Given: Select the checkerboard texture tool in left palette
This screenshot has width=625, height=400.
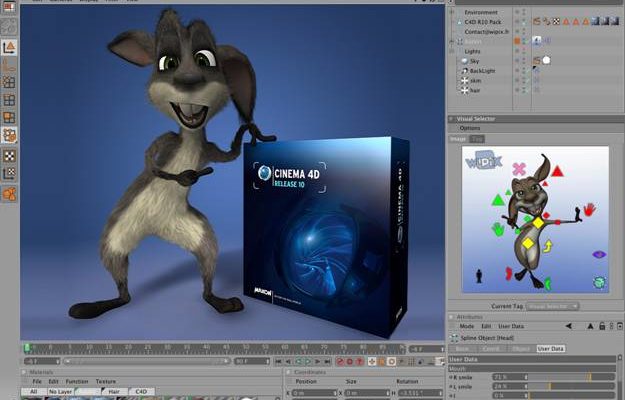Looking at the screenshot, I should [x=9, y=156].
